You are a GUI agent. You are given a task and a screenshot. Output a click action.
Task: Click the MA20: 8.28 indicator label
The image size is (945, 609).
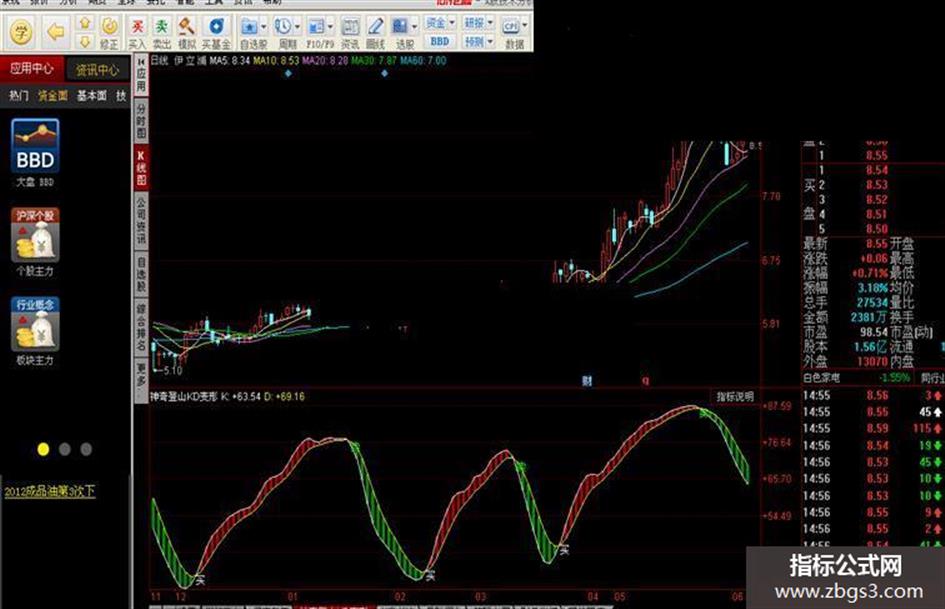coord(325,60)
